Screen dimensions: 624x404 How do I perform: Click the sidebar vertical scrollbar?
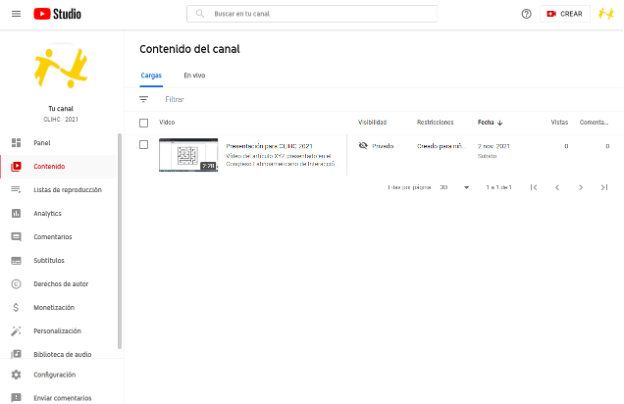119,241
